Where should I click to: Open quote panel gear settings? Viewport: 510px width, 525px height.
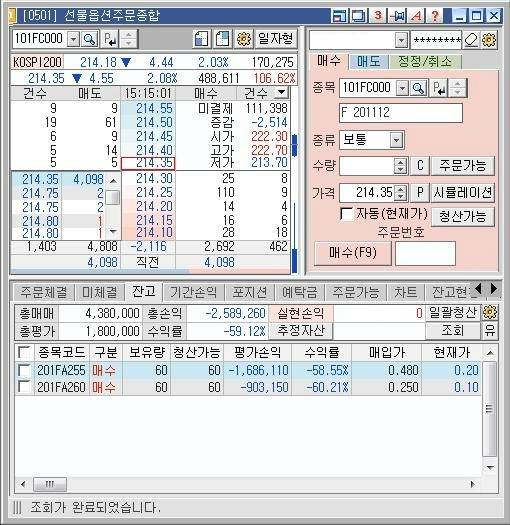pyautogui.click(x=244, y=39)
